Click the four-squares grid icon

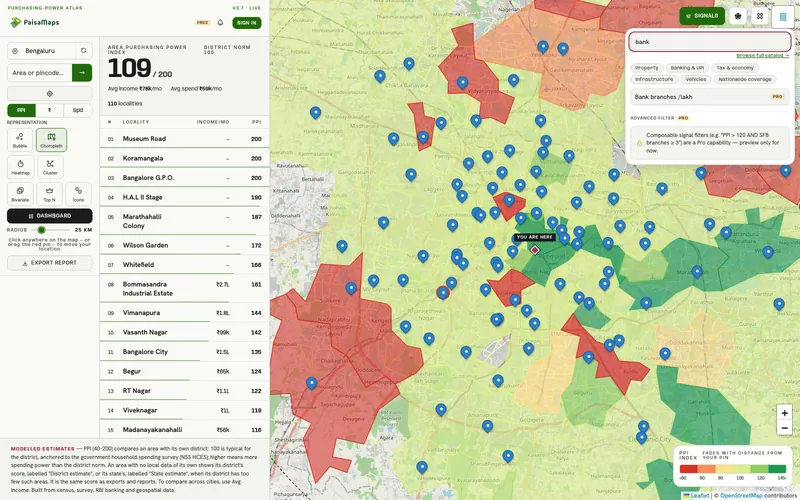[760, 16]
